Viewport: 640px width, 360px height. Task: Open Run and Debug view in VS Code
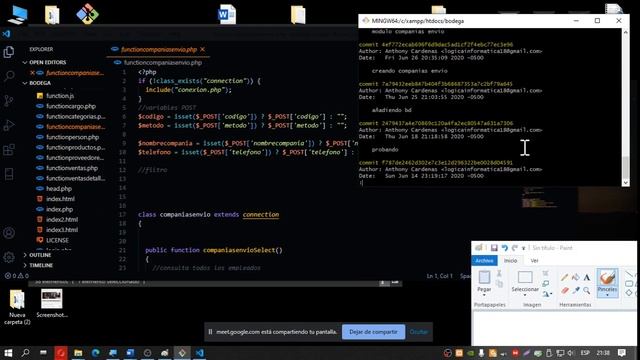coord(9,125)
